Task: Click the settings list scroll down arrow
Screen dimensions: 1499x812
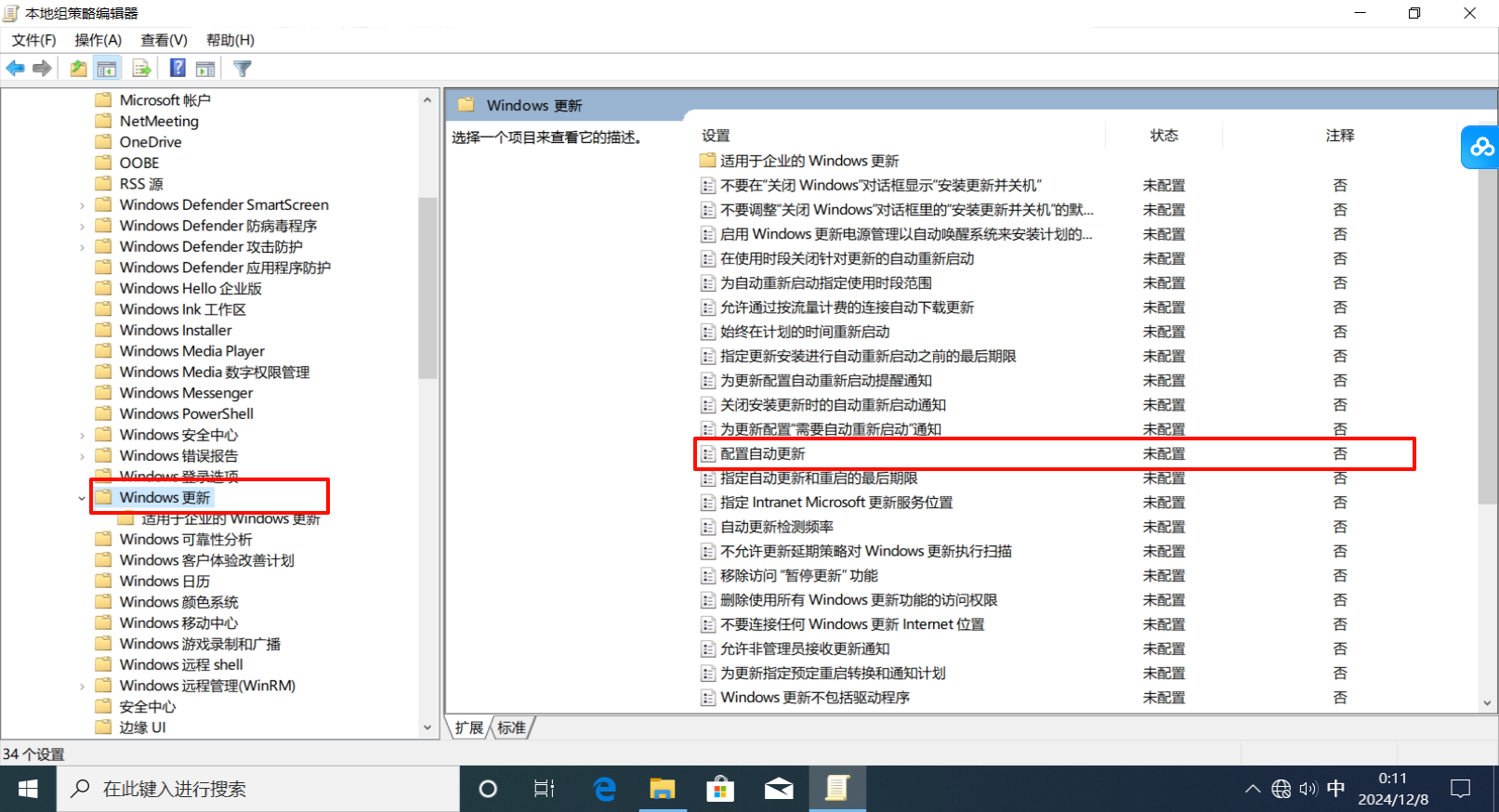Action: pos(1487,704)
